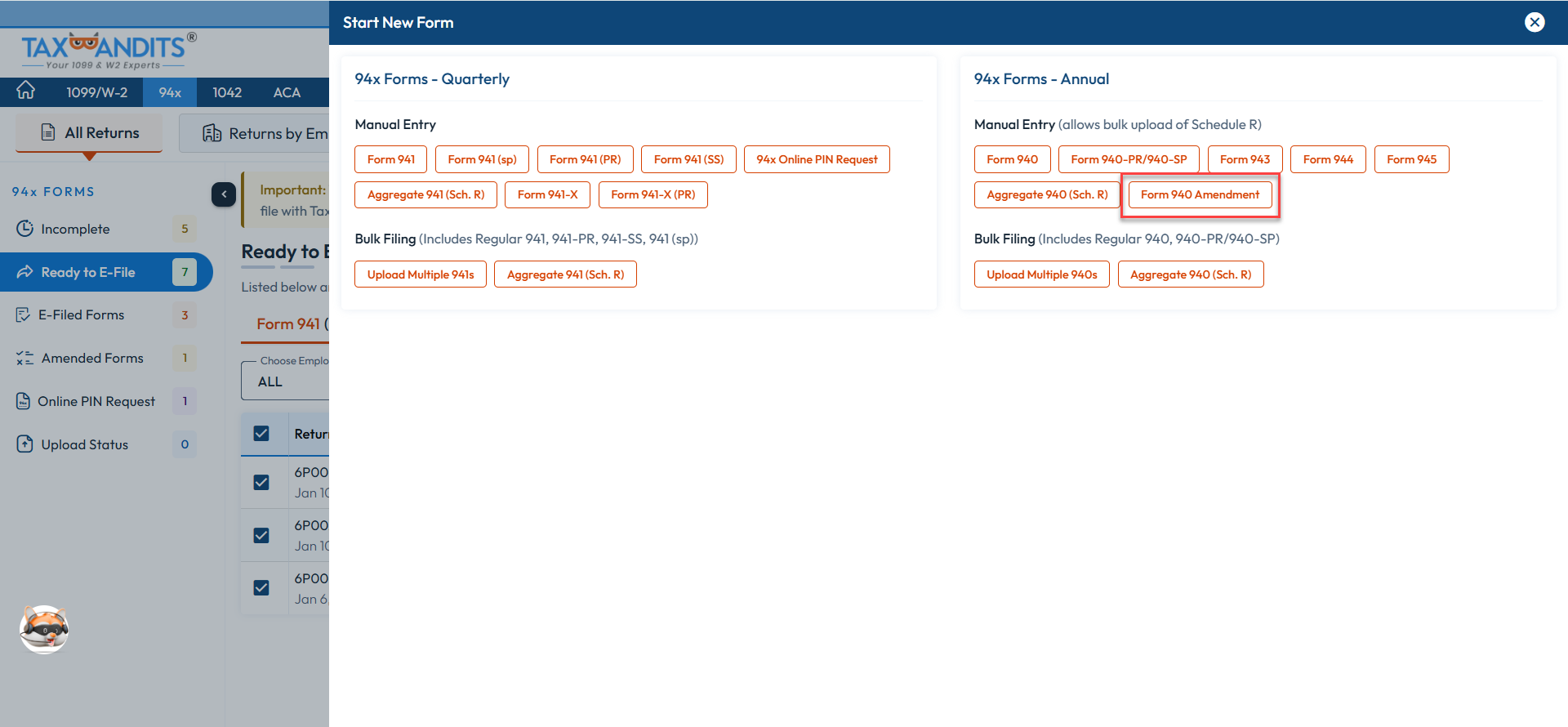Viewport: 1568px width, 727px height.
Task: Start a Form 941-X amendment
Action: pos(547,194)
